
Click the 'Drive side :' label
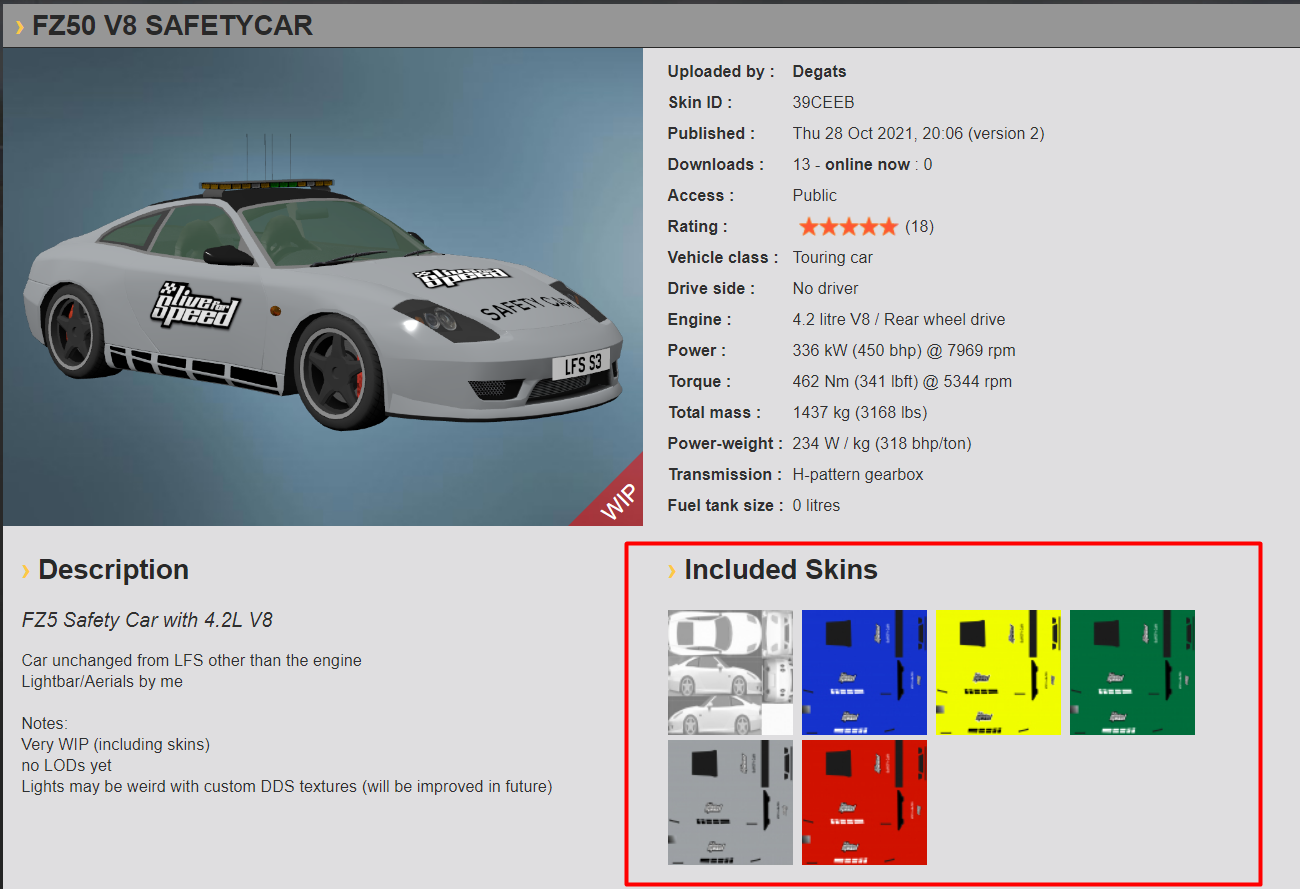coord(711,289)
